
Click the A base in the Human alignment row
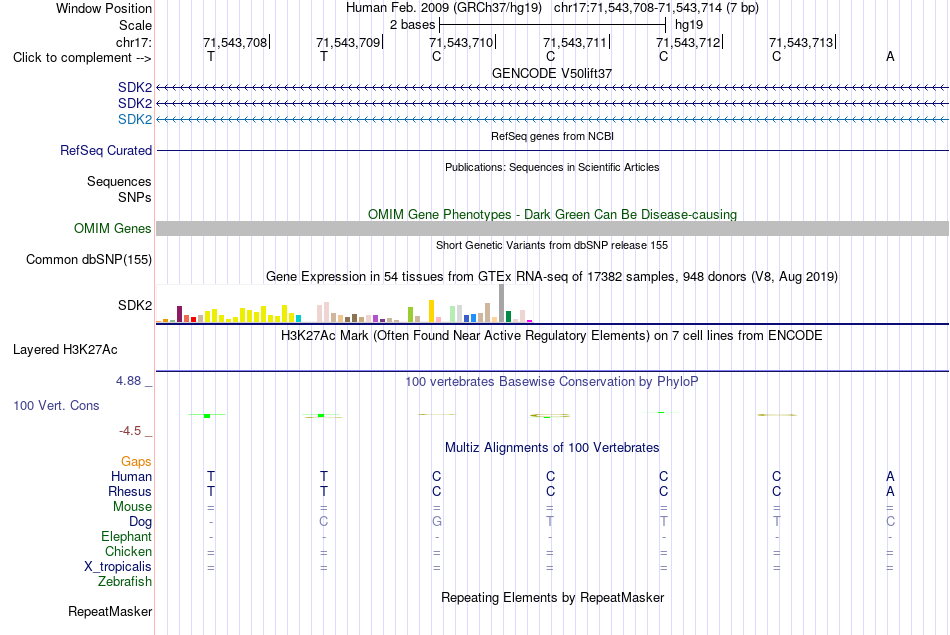890,477
